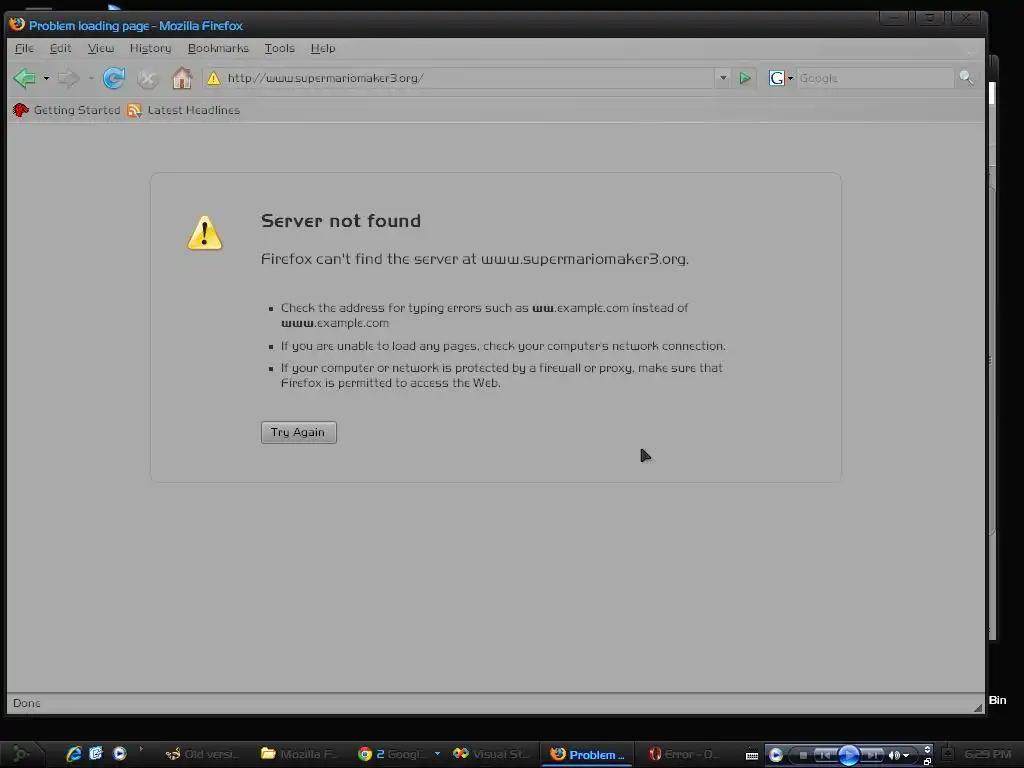The image size is (1024, 768).
Task: Click the firewall or proxy bullet text
Action: pyautogui.click(x=502, y=376)
